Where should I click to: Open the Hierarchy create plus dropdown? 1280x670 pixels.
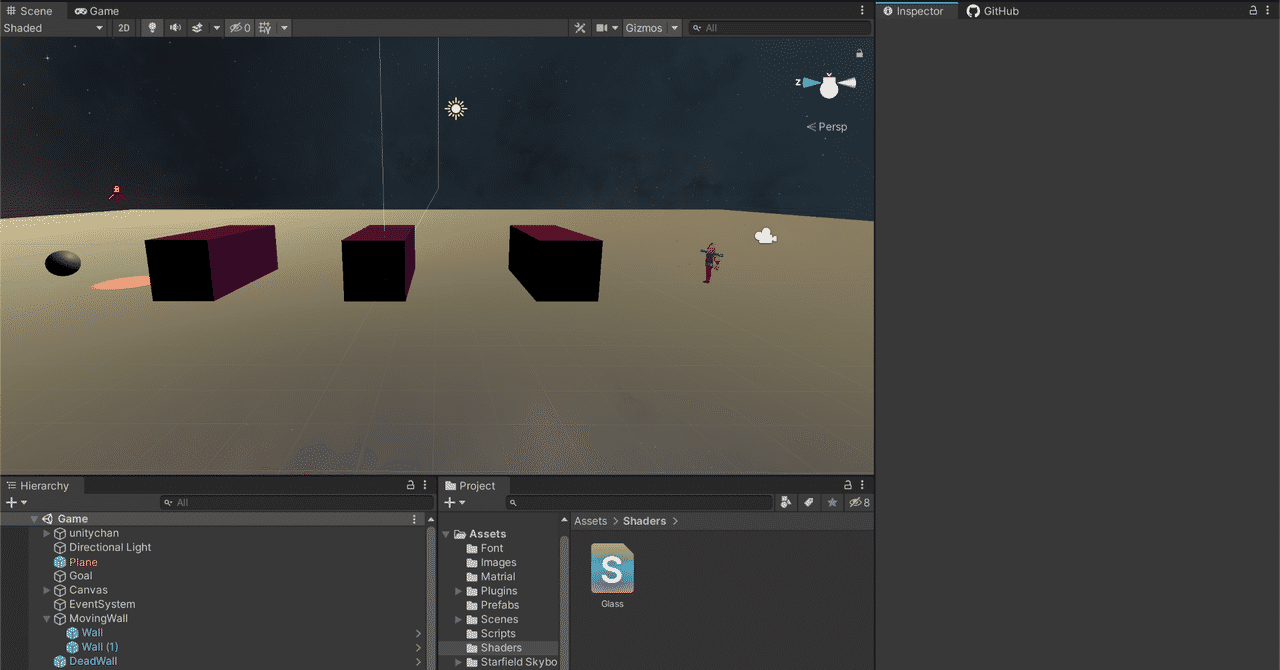pyautogui.click(x=16, y=503)
